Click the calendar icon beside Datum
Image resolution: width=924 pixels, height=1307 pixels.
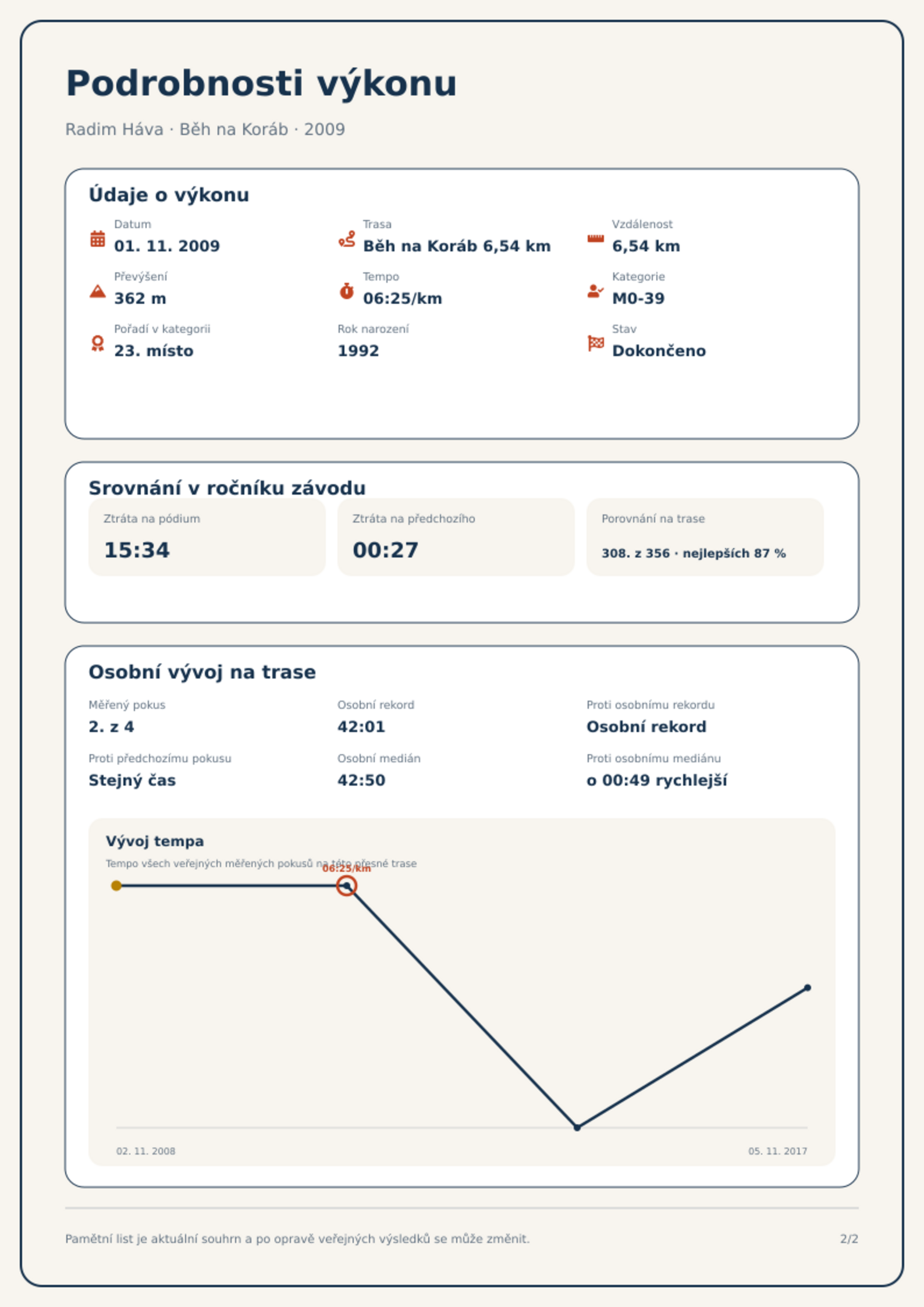98,239
